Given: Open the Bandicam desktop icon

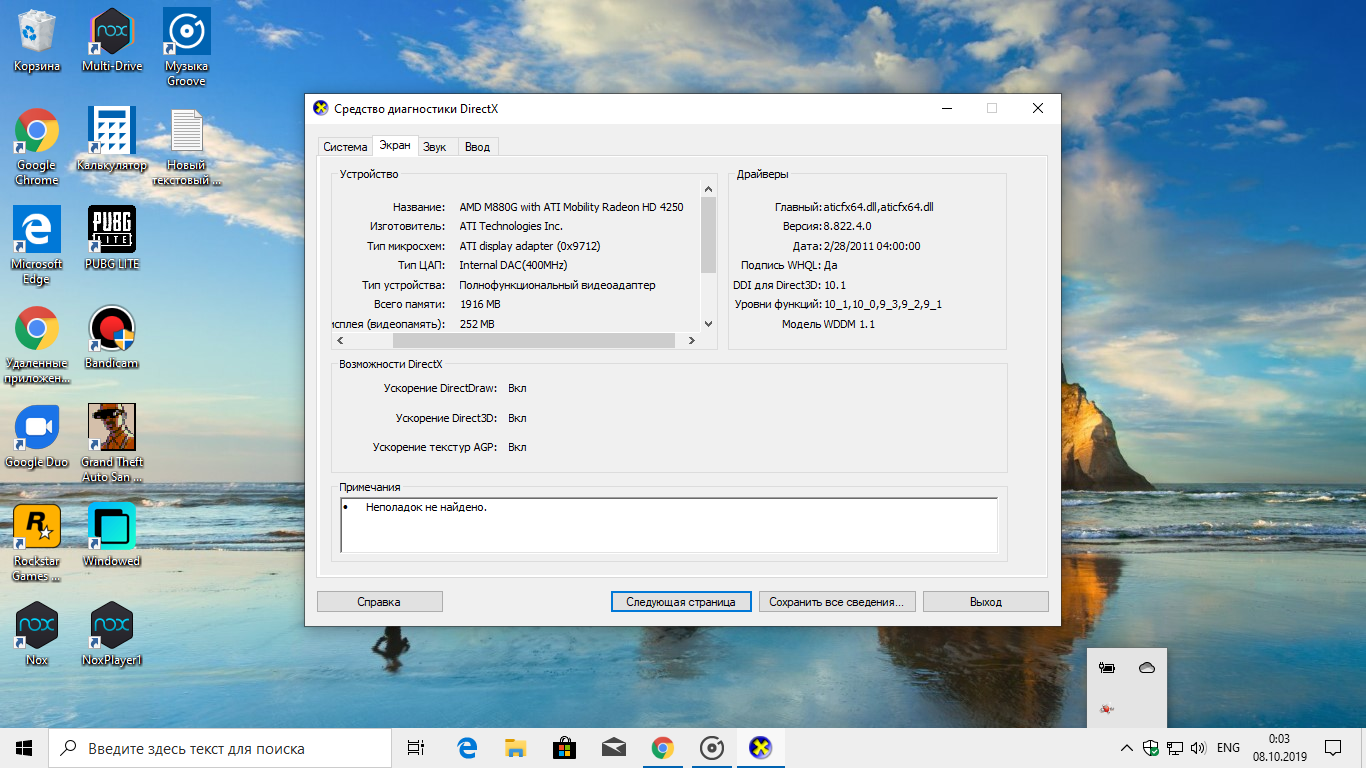Looking at the screenshot, I should point(111,330).
